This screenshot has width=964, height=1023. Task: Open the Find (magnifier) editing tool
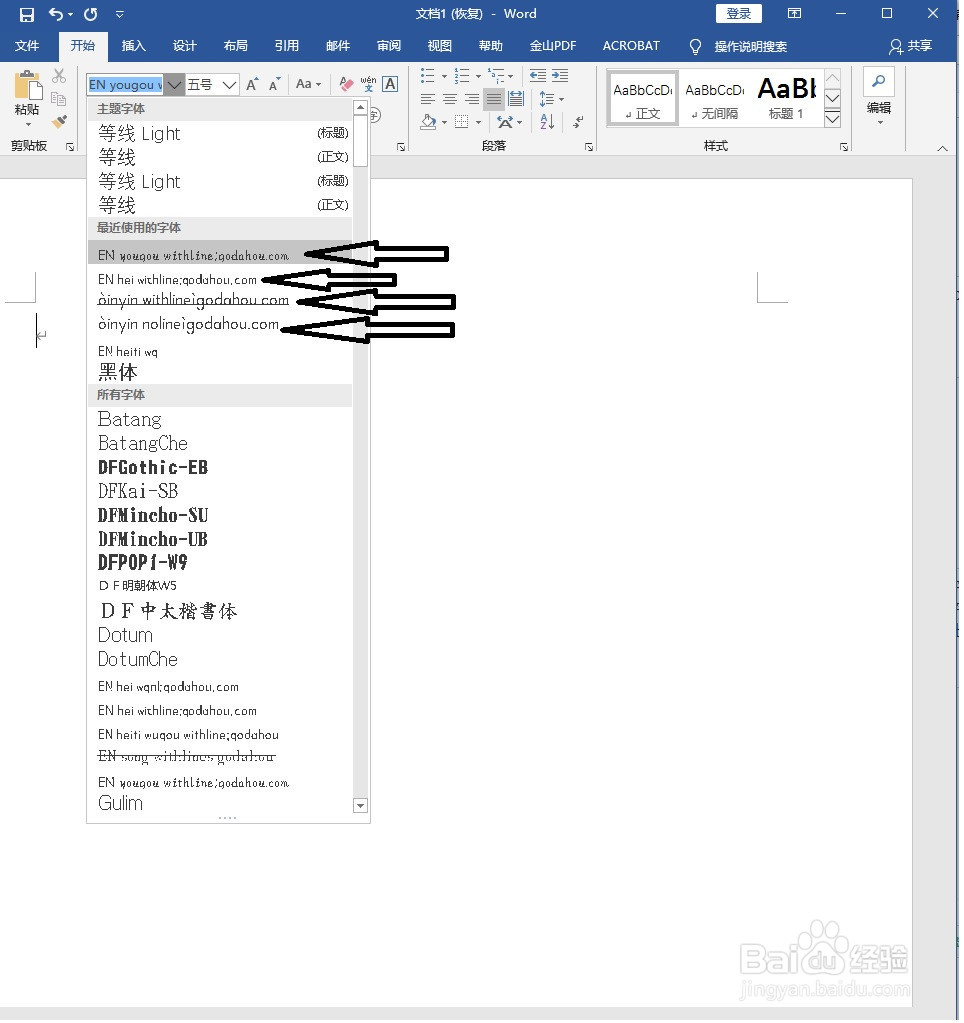click(x=879, y=82)
